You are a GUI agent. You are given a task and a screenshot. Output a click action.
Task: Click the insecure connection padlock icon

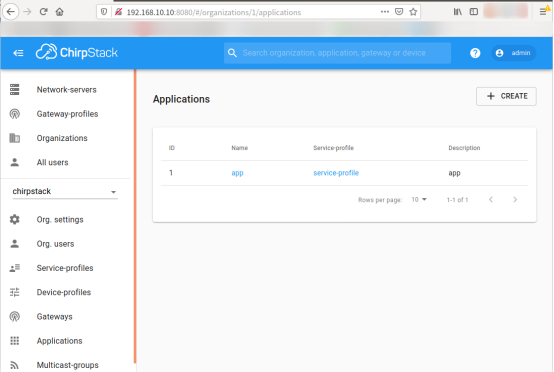click(118, 12)
